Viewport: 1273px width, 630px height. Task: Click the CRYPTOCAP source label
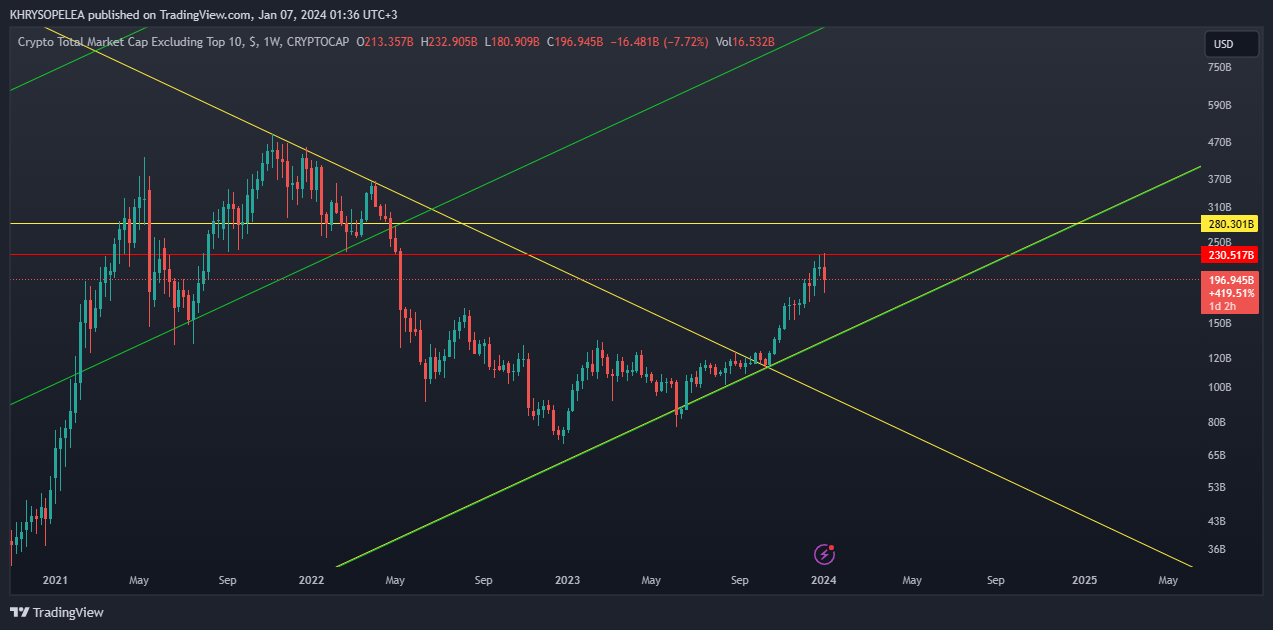318,42
